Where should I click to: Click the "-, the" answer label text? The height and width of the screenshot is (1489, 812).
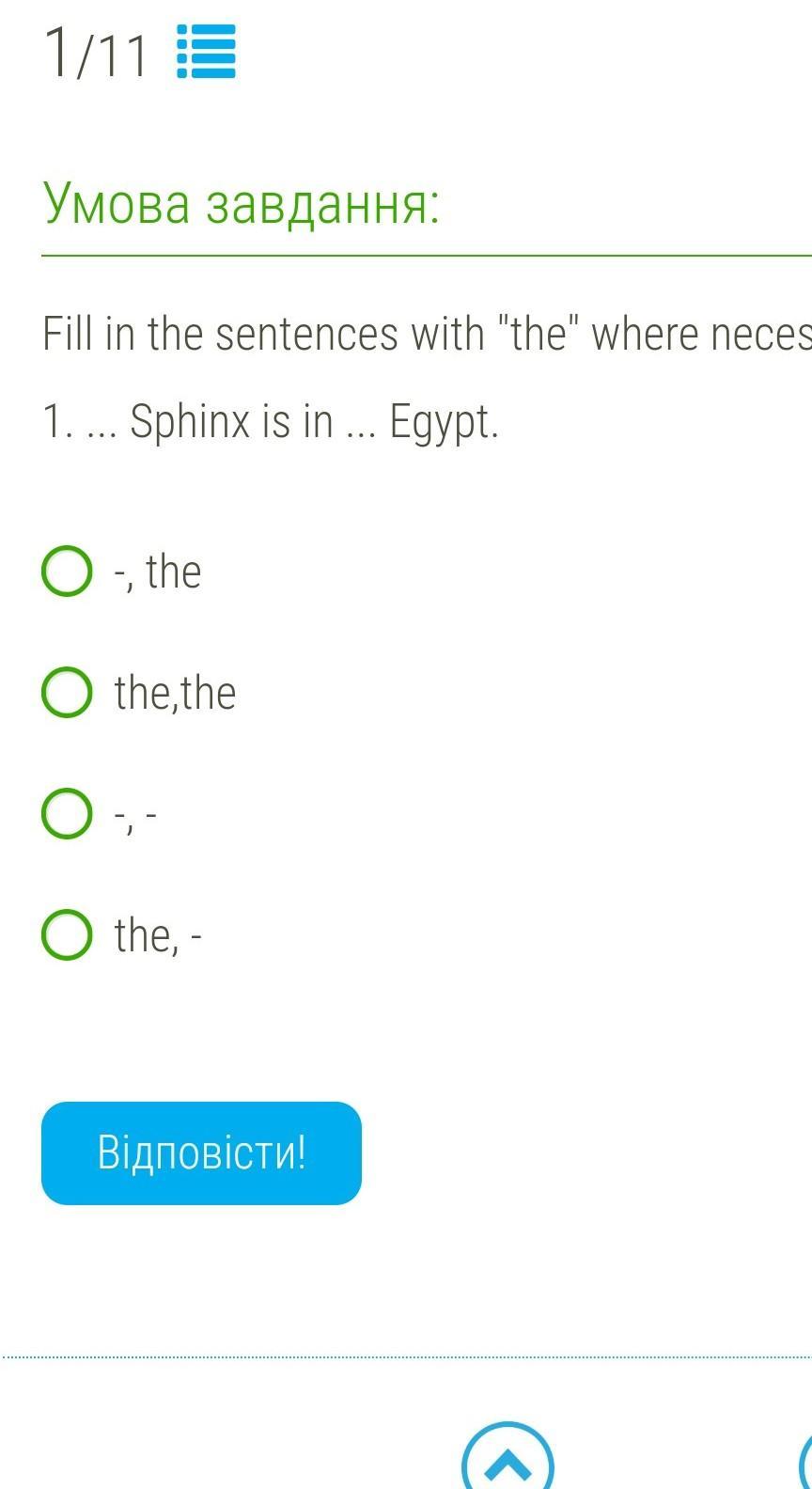(x=157, y=572)
